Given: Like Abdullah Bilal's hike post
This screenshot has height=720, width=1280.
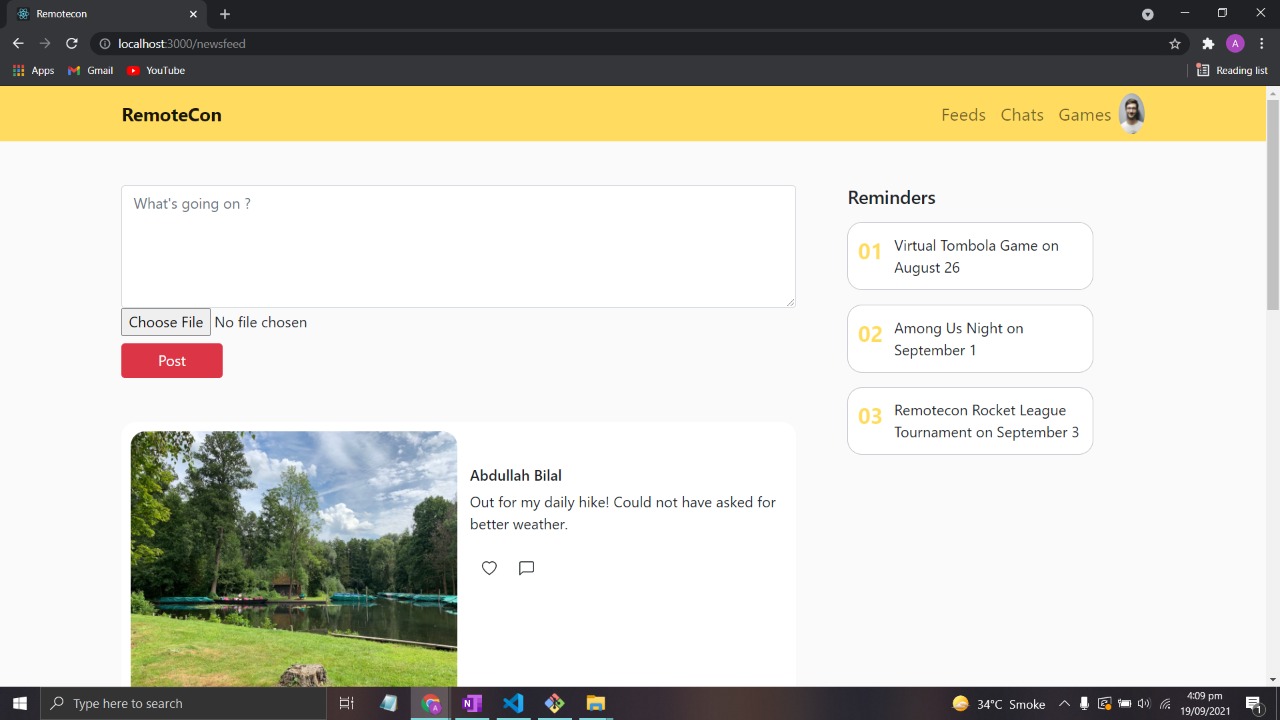Looking at the screenshot, I should click(x=489, y=568).
